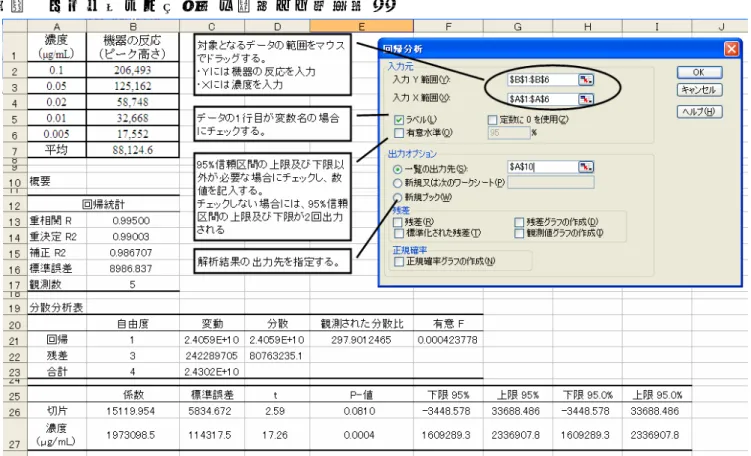The width and height of the screenshot is (751, 456).
Task: Click the 自由度 header cell
Action: click(x=133, y=324)
